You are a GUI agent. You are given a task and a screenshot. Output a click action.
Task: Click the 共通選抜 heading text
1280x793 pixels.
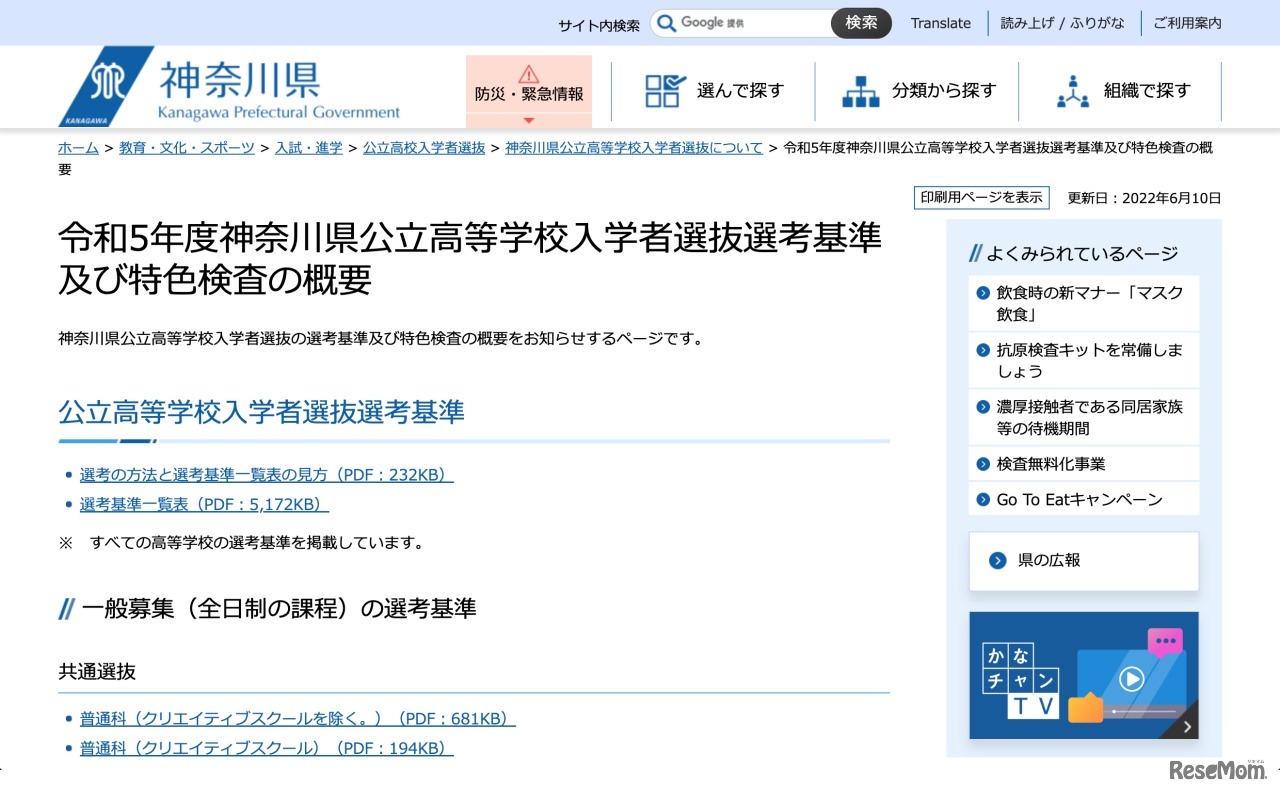point(97,672)
